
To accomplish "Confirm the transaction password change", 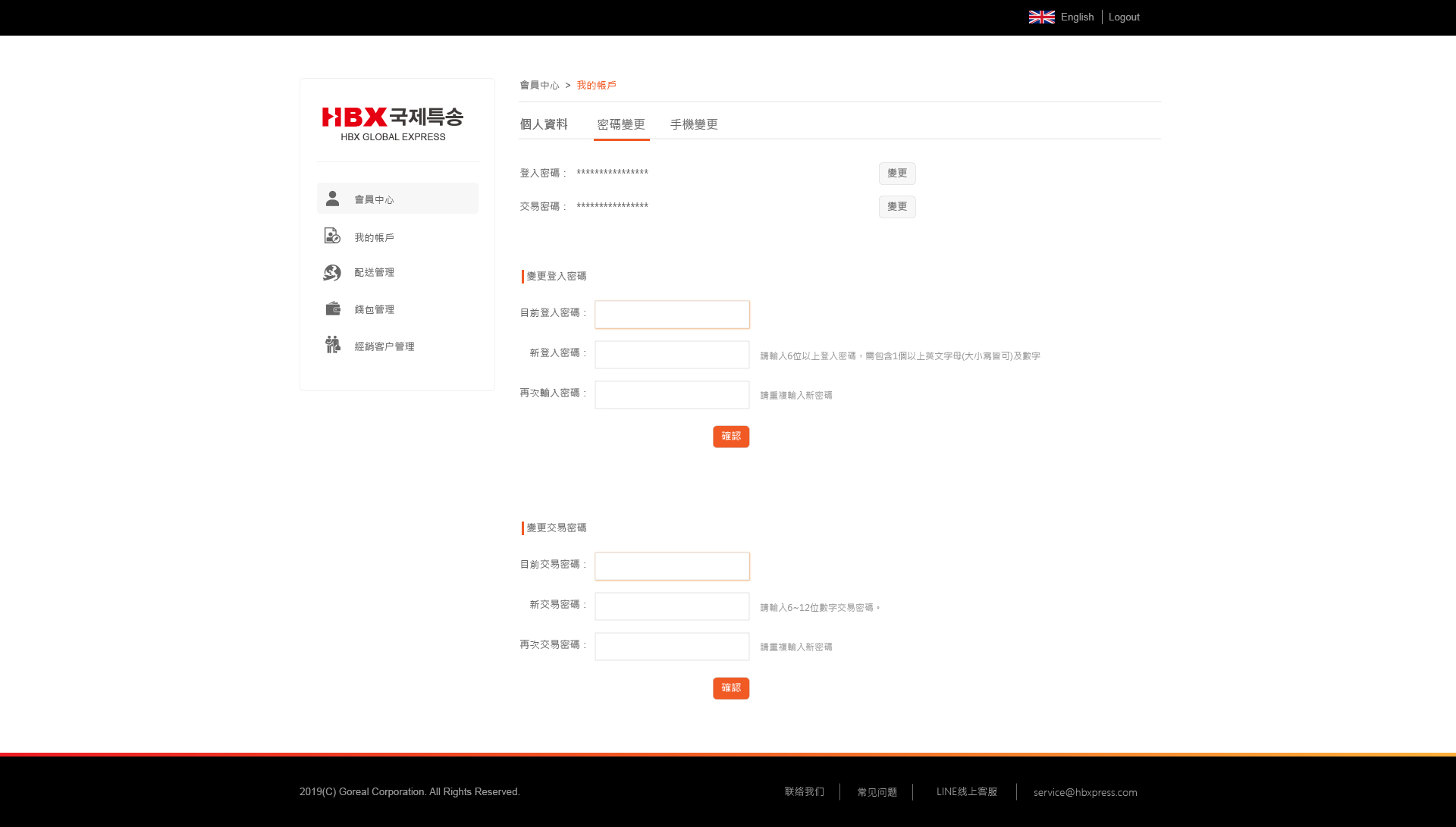I will [x=731, y=688].
